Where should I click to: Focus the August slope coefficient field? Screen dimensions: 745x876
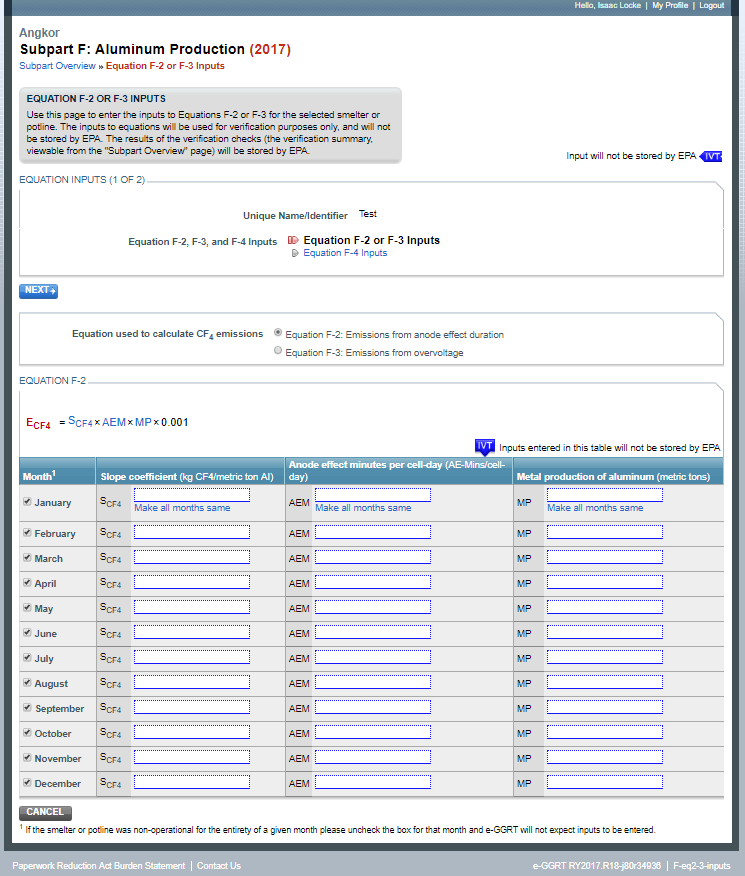click(192, 682)
